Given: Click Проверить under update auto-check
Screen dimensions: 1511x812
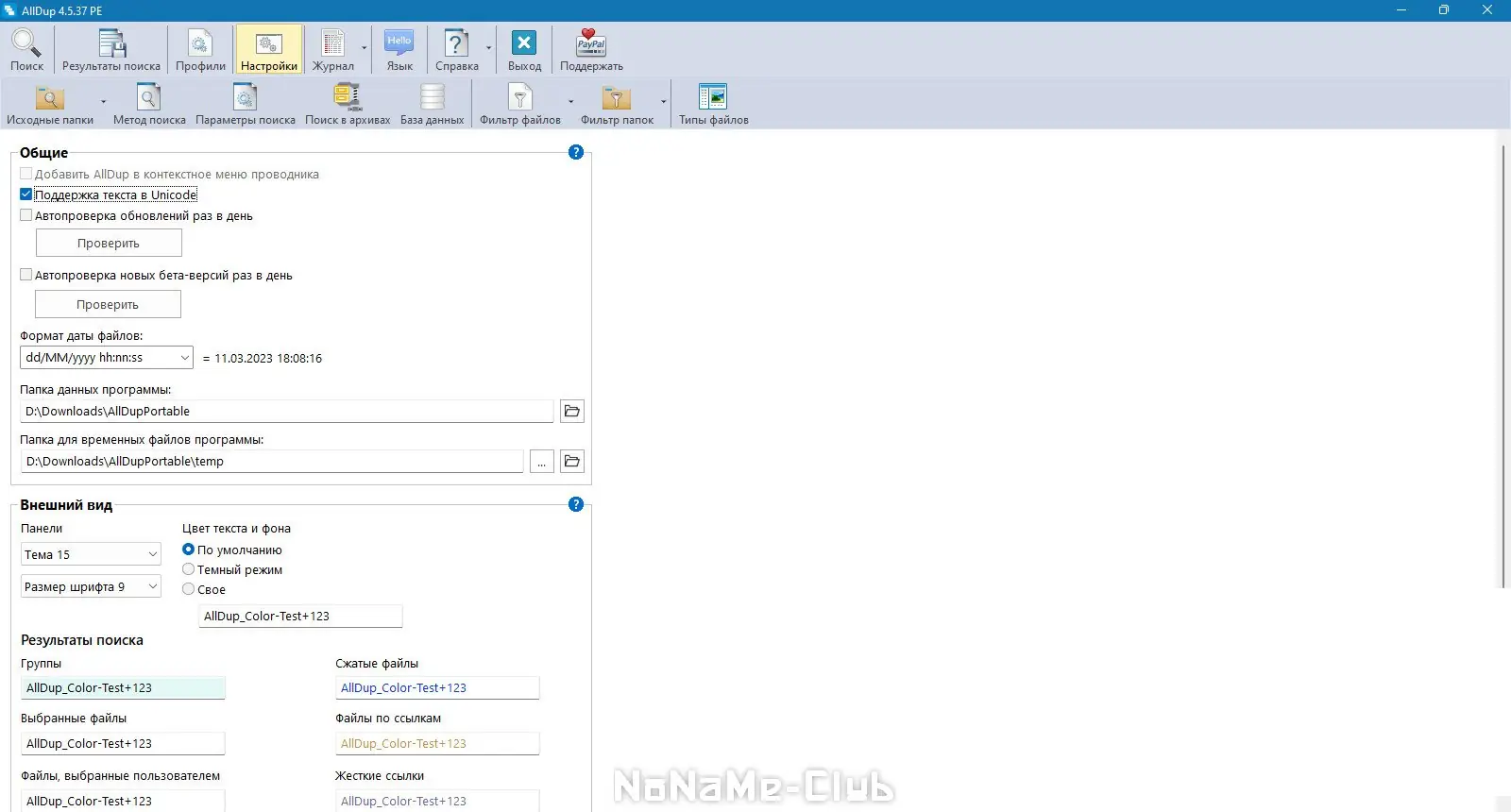Looking at the screenshot, I should click(x=109, y=243).
